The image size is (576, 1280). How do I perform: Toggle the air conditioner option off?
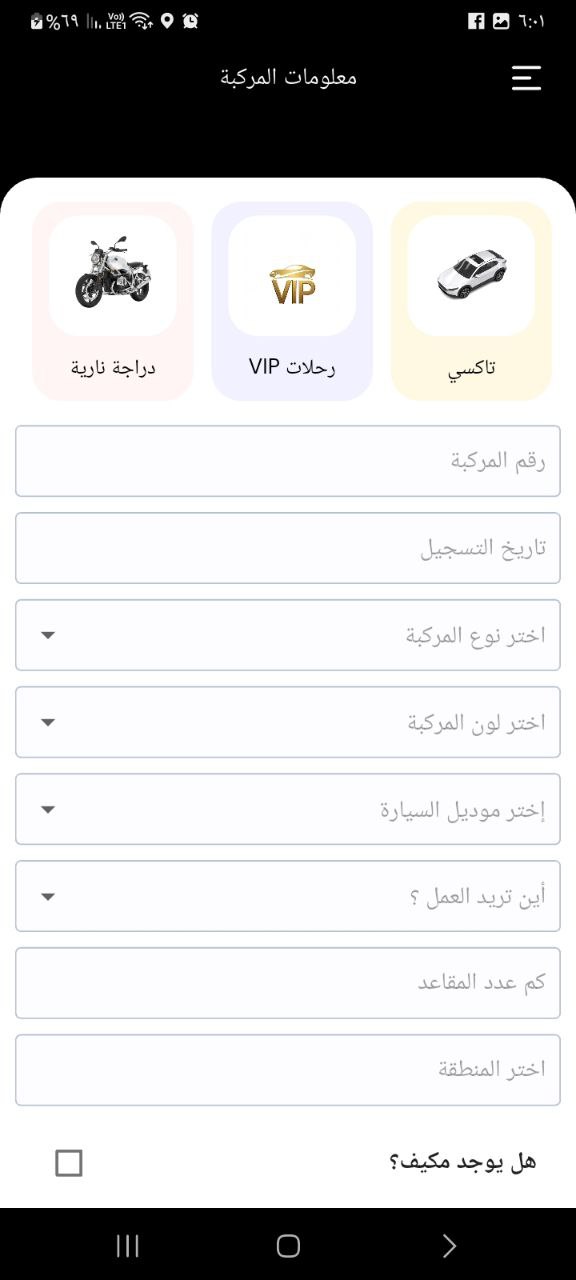point(68,1163)
